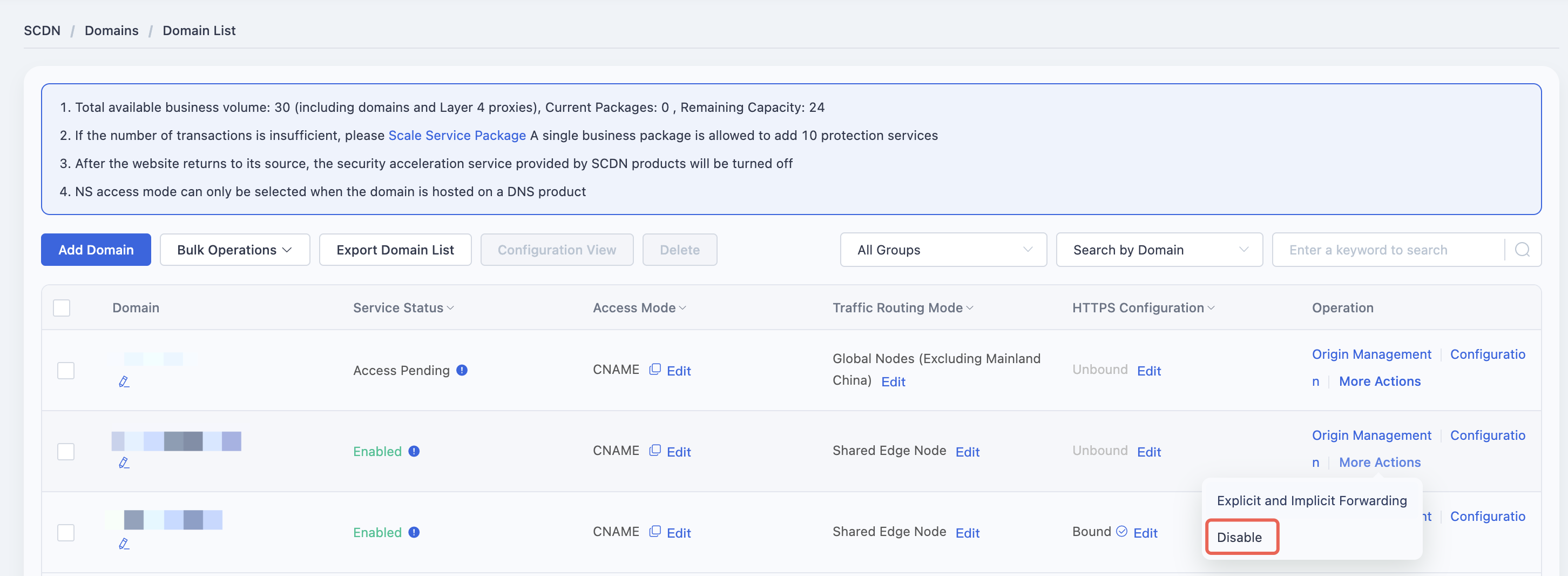Click the Delete button
1568x576 pixels.
(x=679, y=250)
